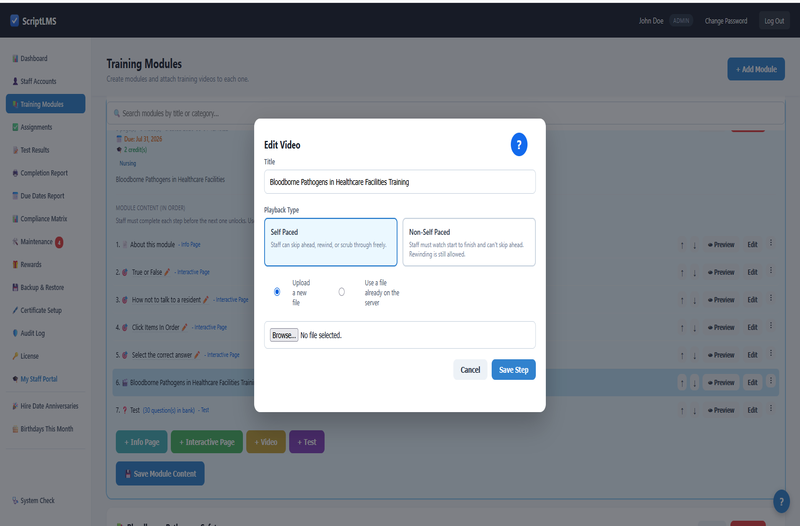Move Test step down

tap(694, 410)
